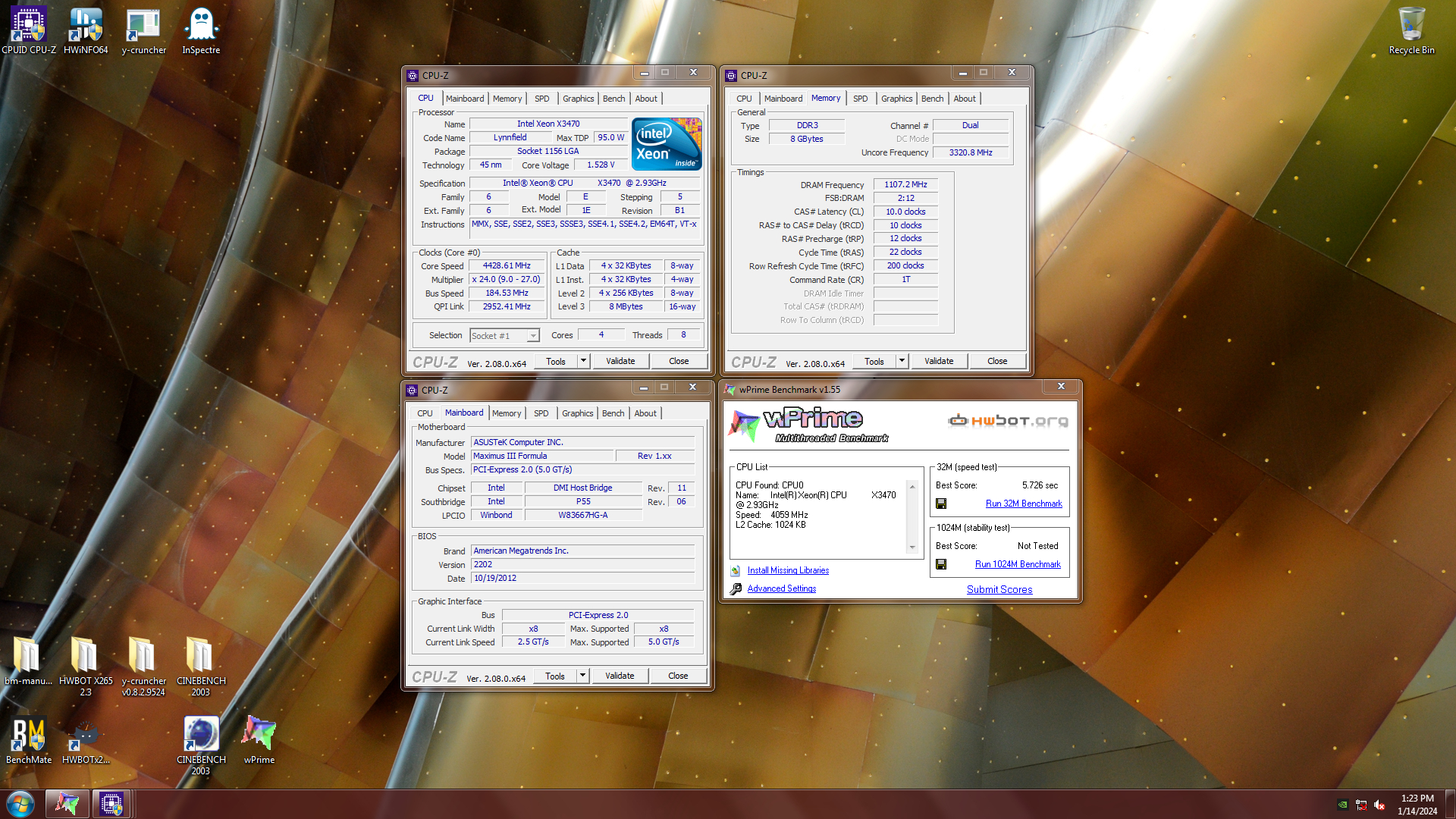Open the Windows Start menu orb
The height and width of the screenshot is (819, 1456).
click(20, 804)
